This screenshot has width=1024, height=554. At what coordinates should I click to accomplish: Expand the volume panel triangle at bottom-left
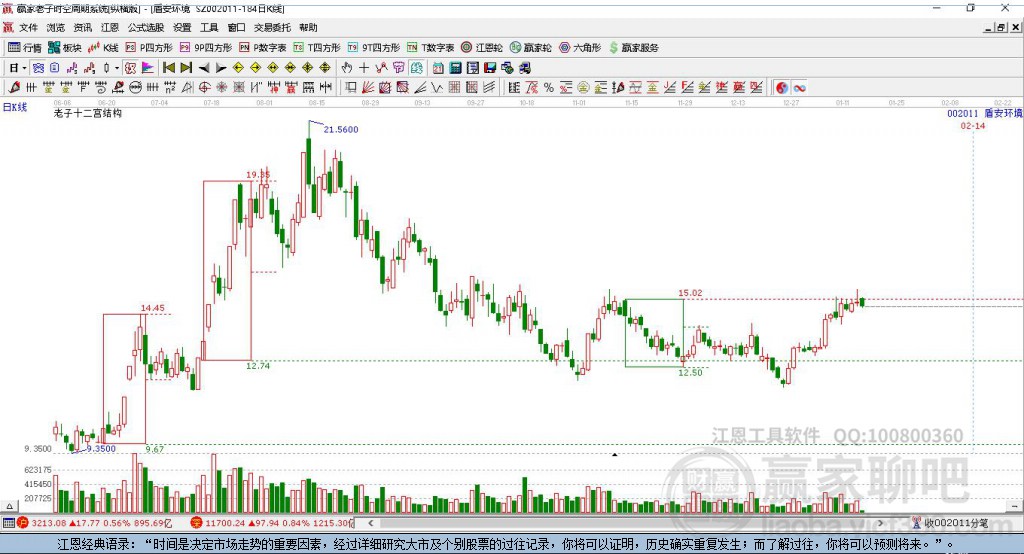(x=9, y=506)
